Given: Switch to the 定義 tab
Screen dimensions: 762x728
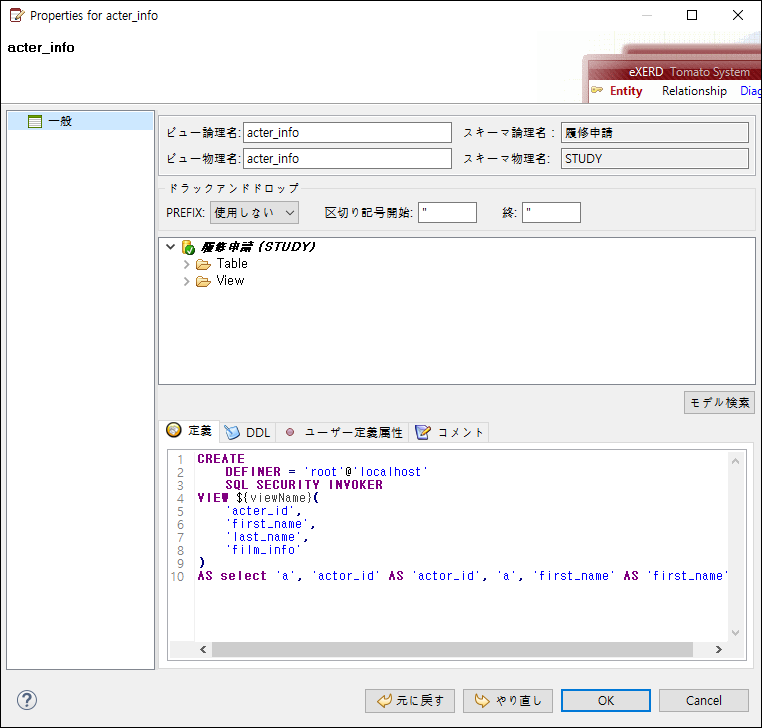Looking at the screenshot, I should [190, 431].
